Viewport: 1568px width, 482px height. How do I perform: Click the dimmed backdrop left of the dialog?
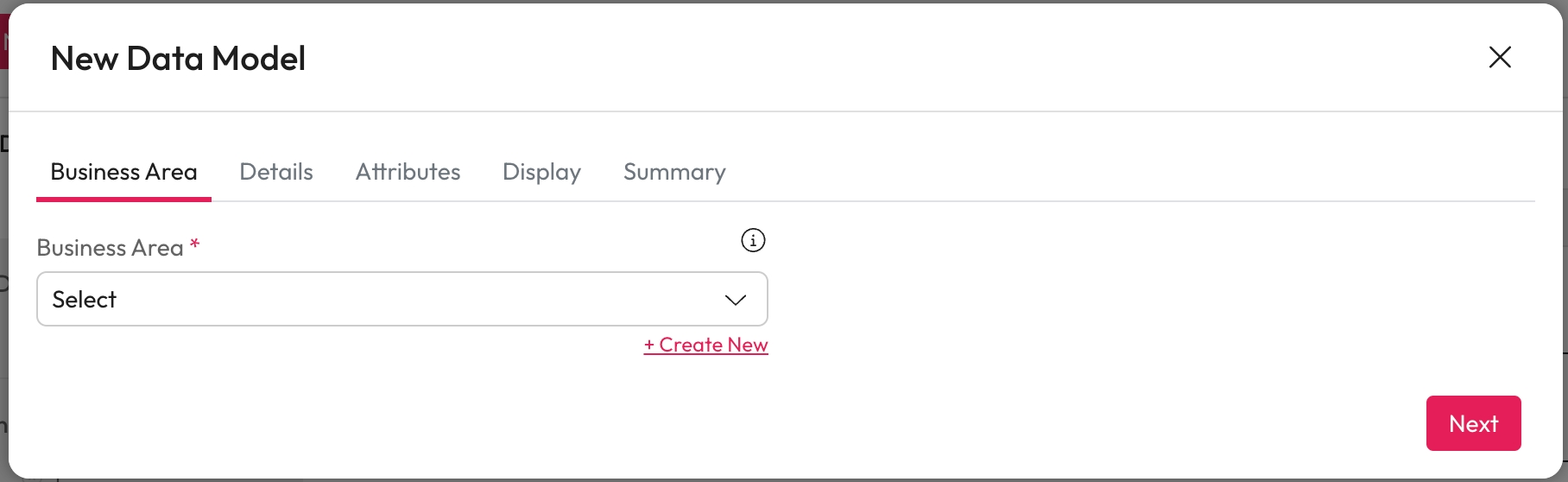[x=3, y=259]
